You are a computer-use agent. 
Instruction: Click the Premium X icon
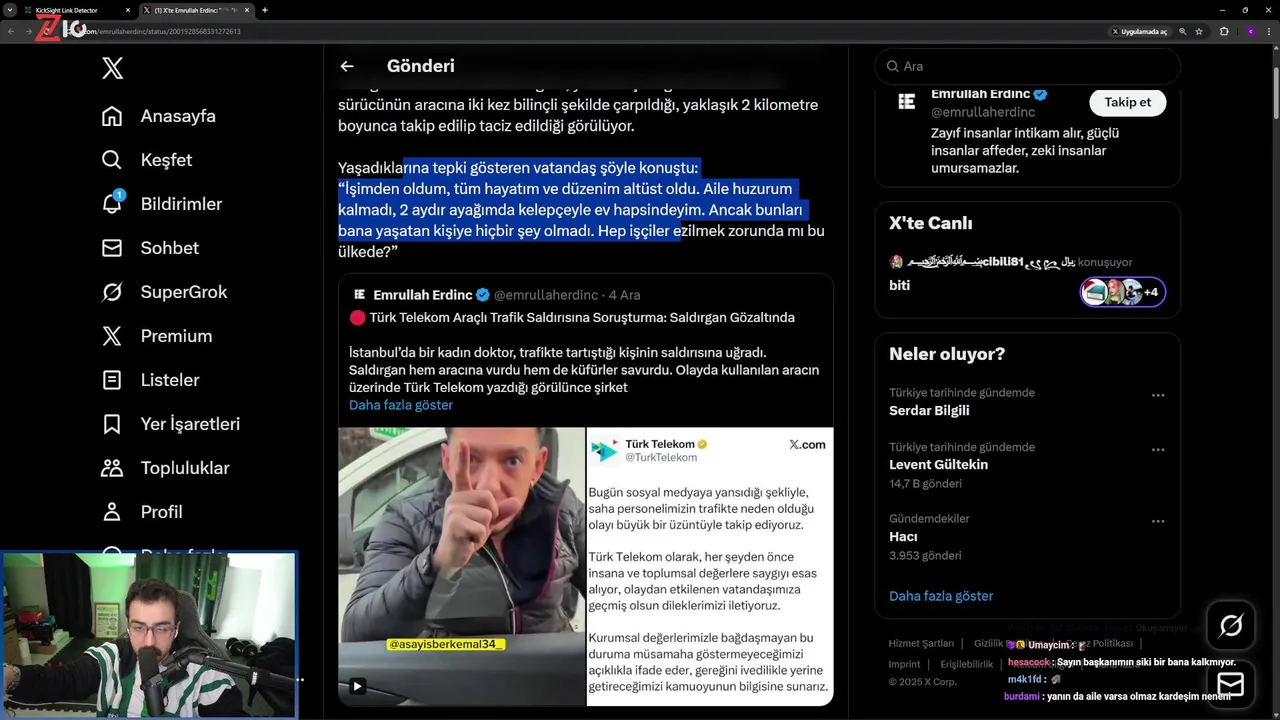(112, 336)
